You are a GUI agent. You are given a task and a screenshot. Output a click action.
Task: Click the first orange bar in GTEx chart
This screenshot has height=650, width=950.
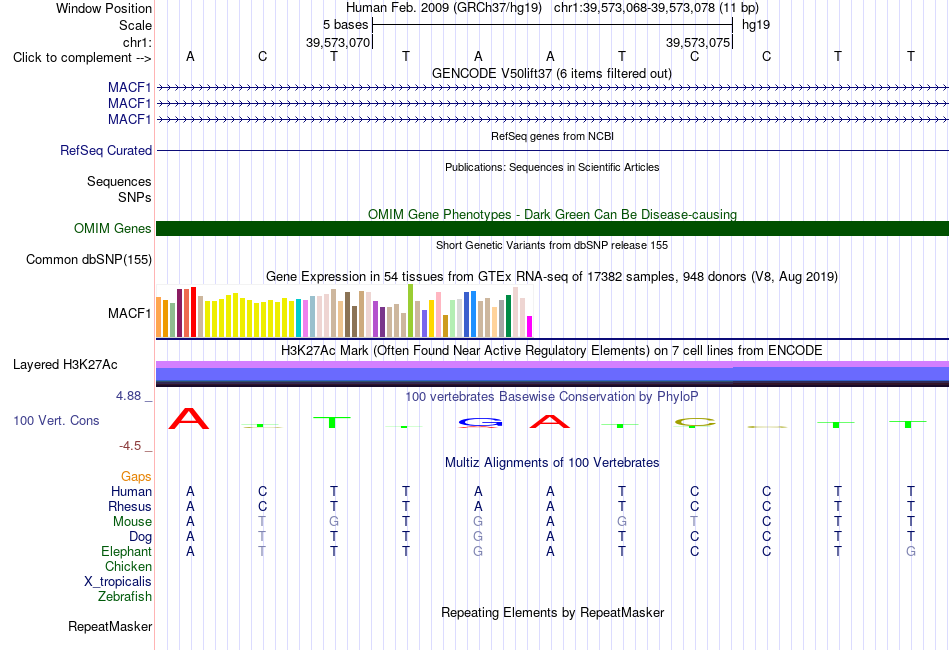click(x=159, y=317)
